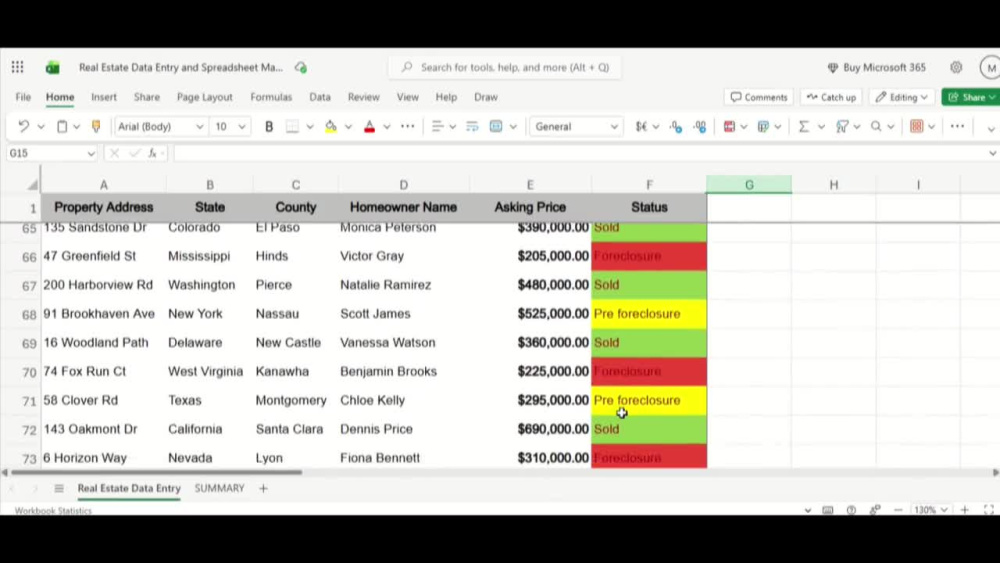Open the Editing mode dropdown

(901, 97)
